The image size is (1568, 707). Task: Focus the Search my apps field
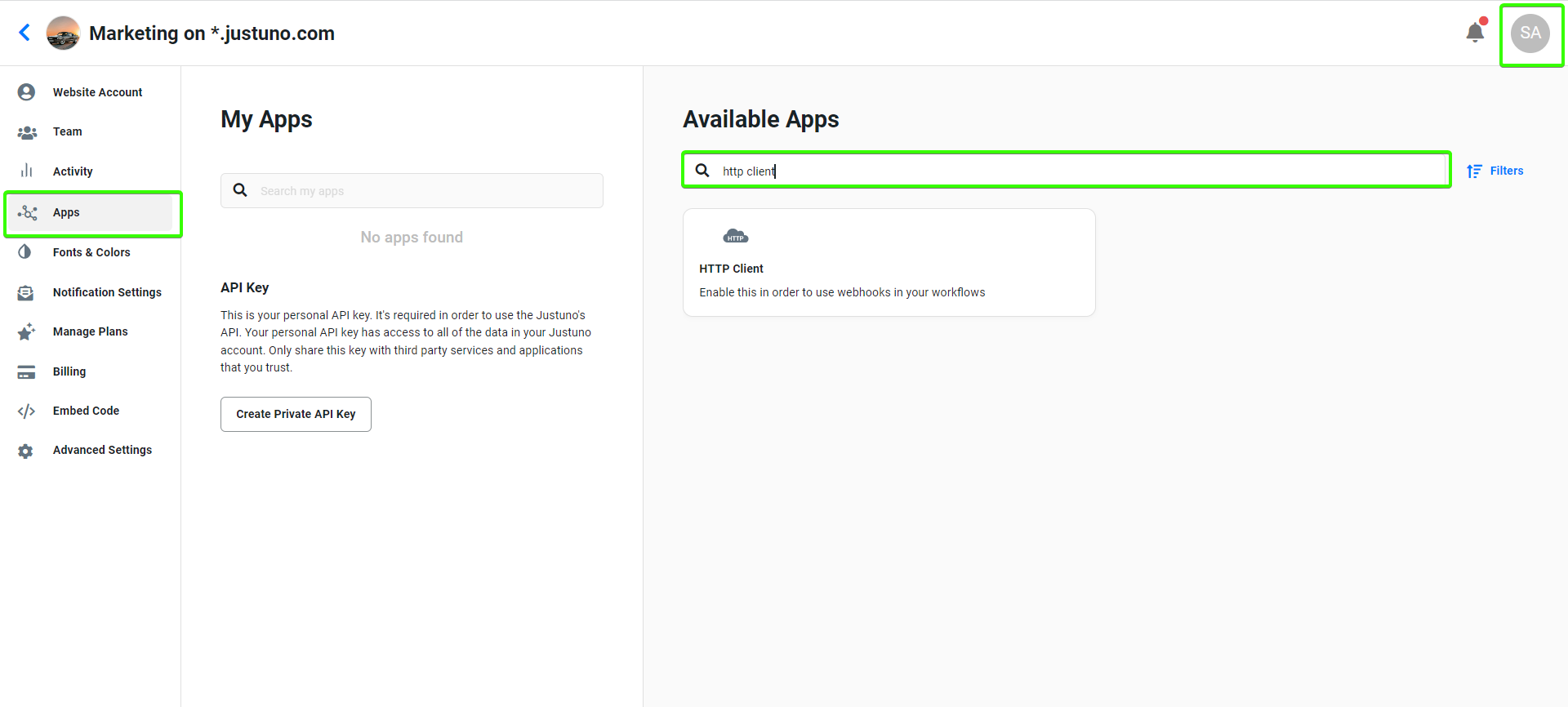[412, 190]
